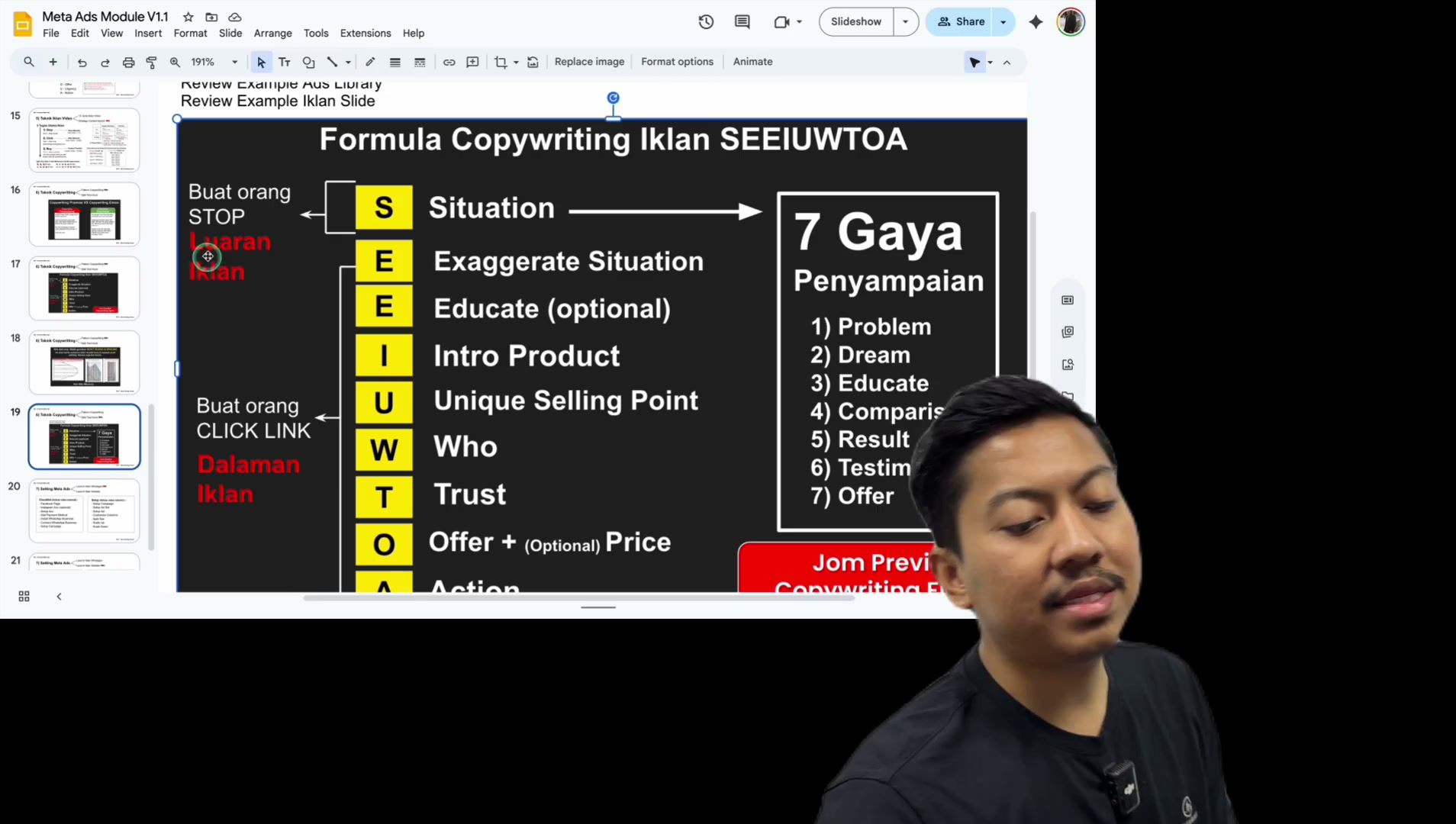The image size is (1456, 824).
Task: Select slide 15 thumbnail
Action: [85, 140]
